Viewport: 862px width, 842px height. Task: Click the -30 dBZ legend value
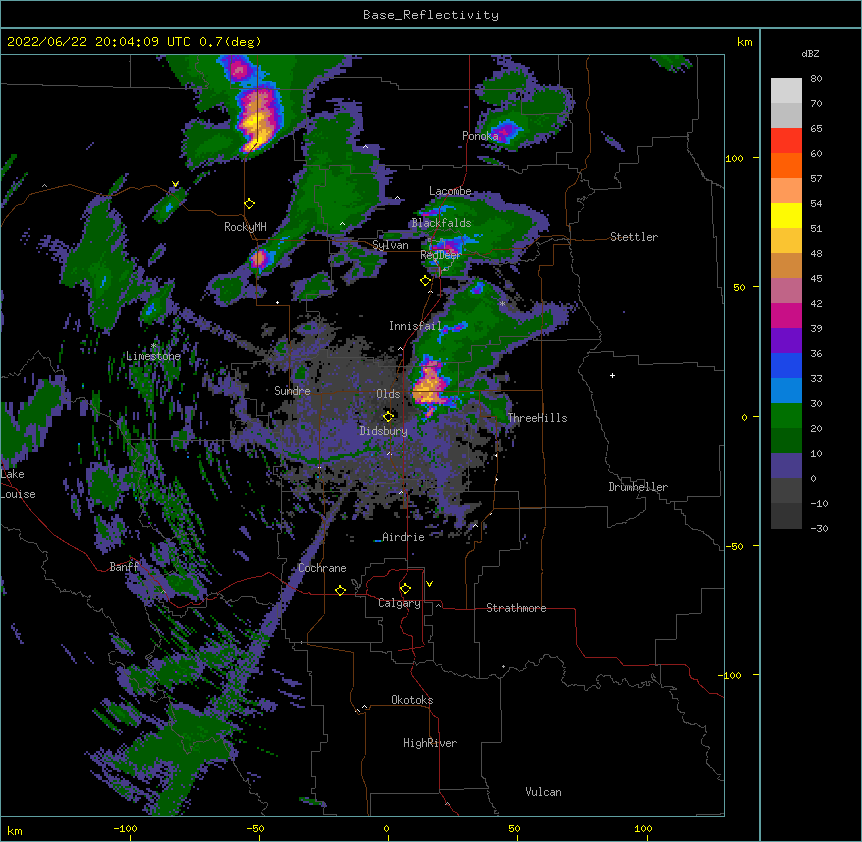(x=819, y=529)
